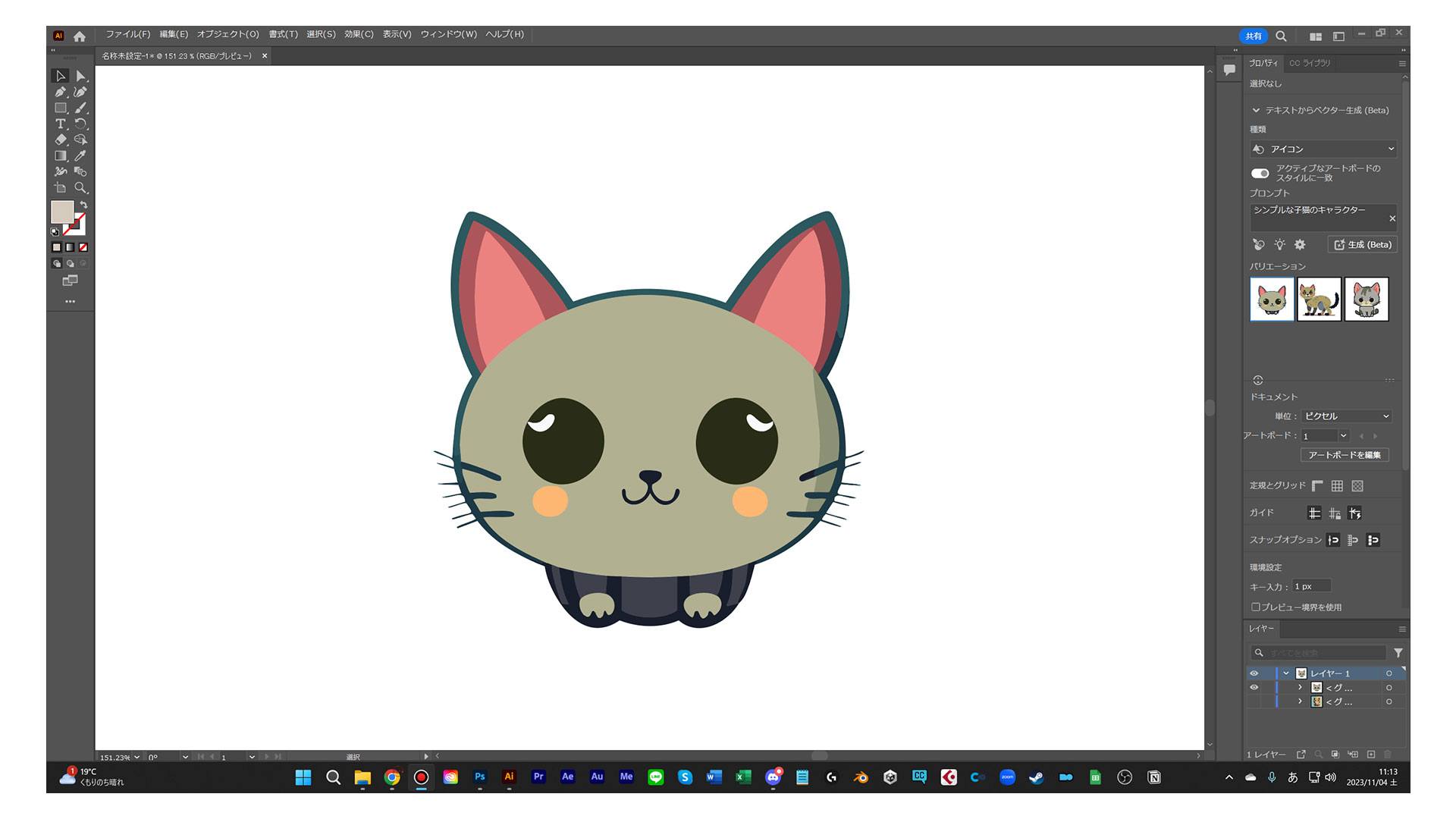
Task: Toggle アクティブなアートボードのスタイルに一致 switch
Action: click(x=1260, y=173)
